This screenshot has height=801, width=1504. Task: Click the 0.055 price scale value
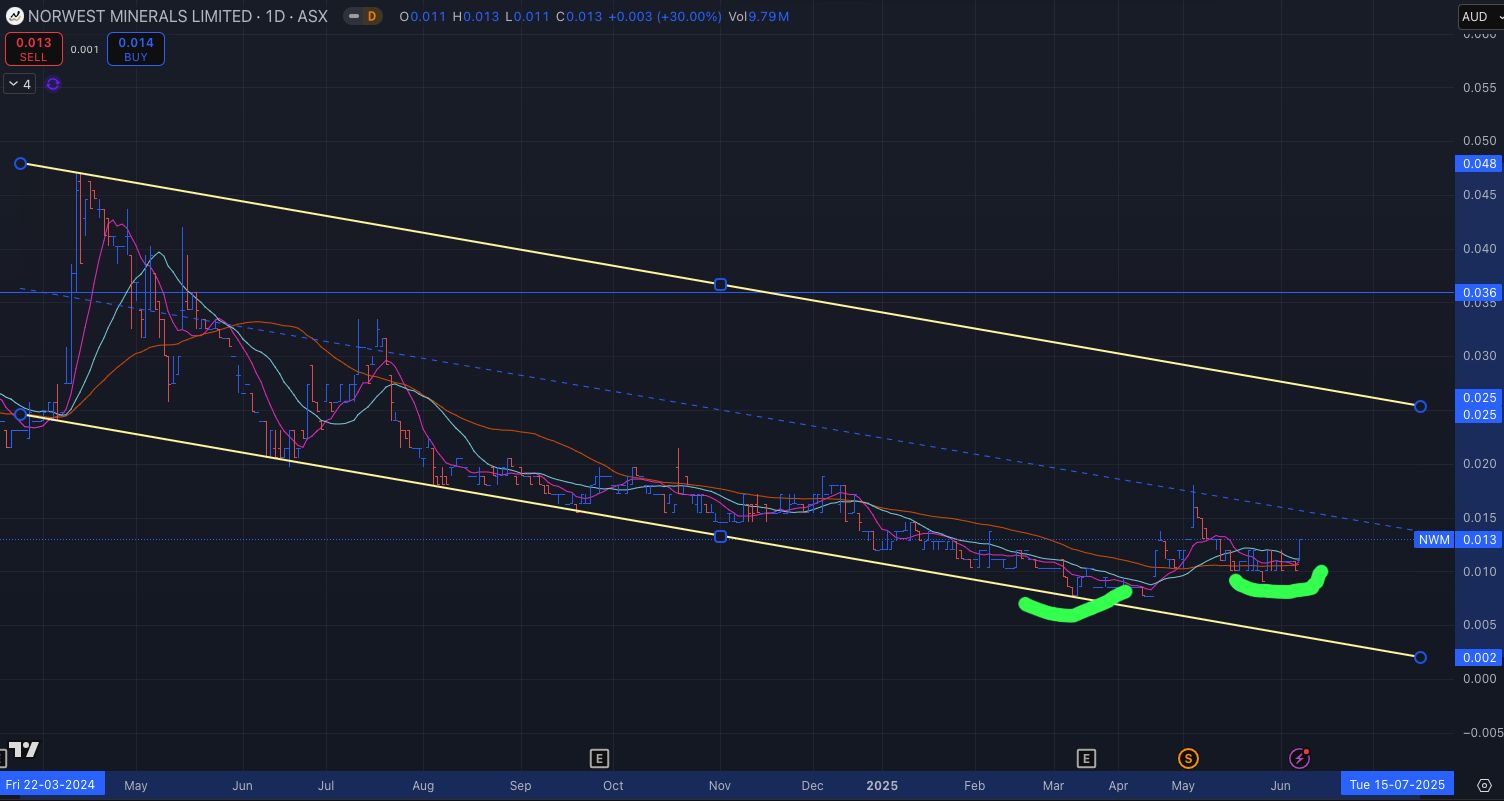(1479, 87)
